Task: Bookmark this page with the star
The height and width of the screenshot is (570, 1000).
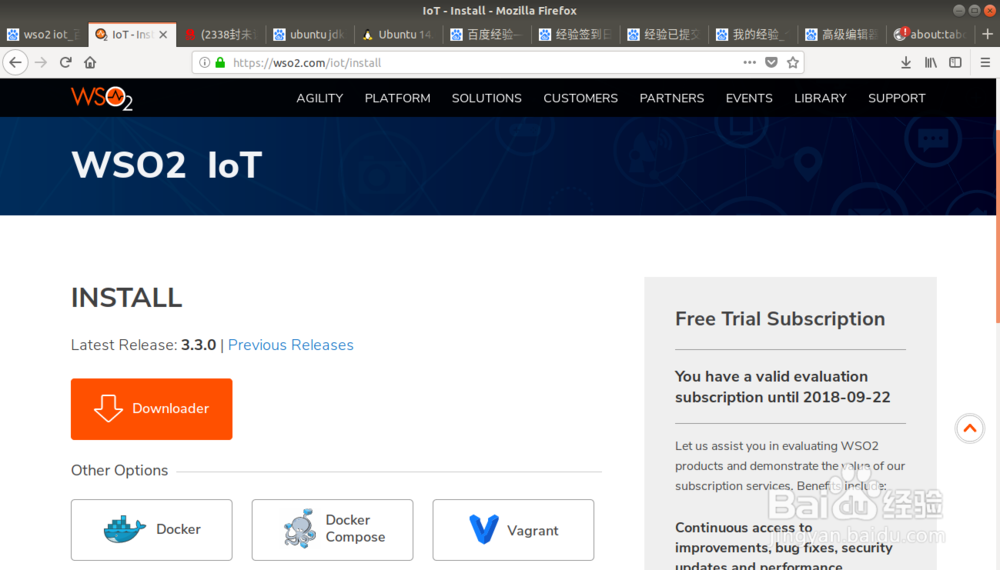Action: coord(793,62)
